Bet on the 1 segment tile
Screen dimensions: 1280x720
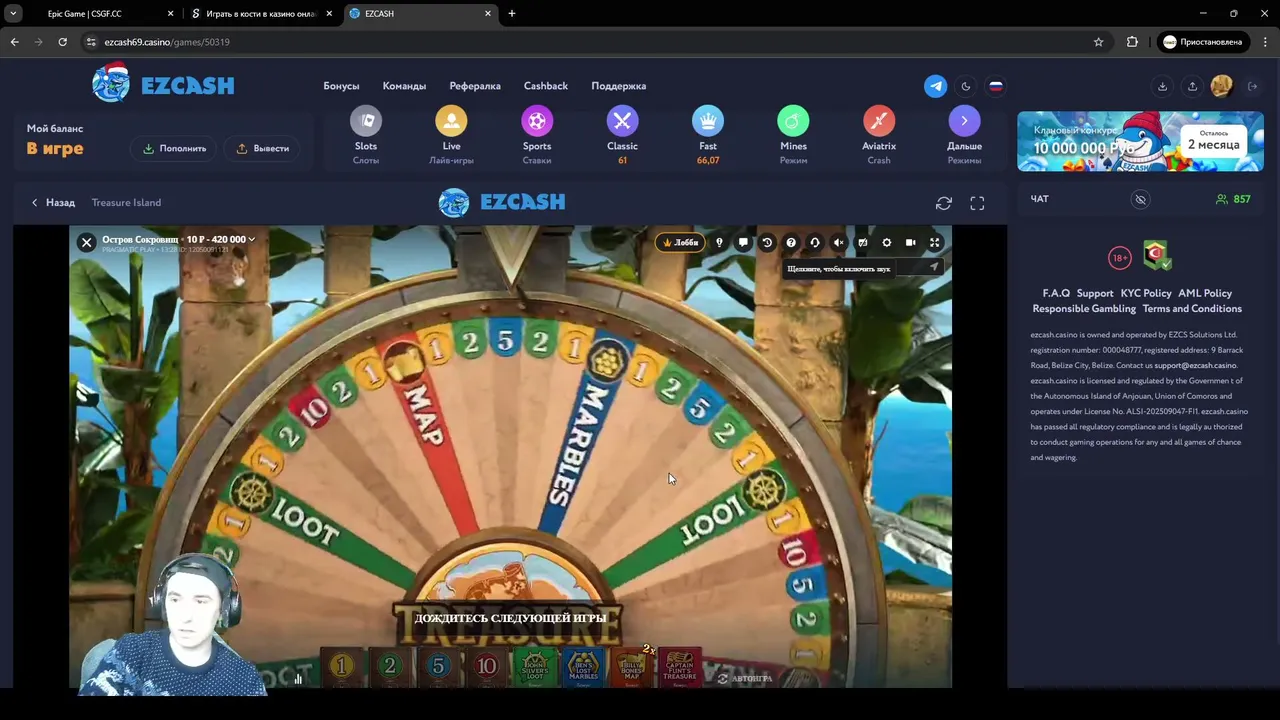[342, 666]
